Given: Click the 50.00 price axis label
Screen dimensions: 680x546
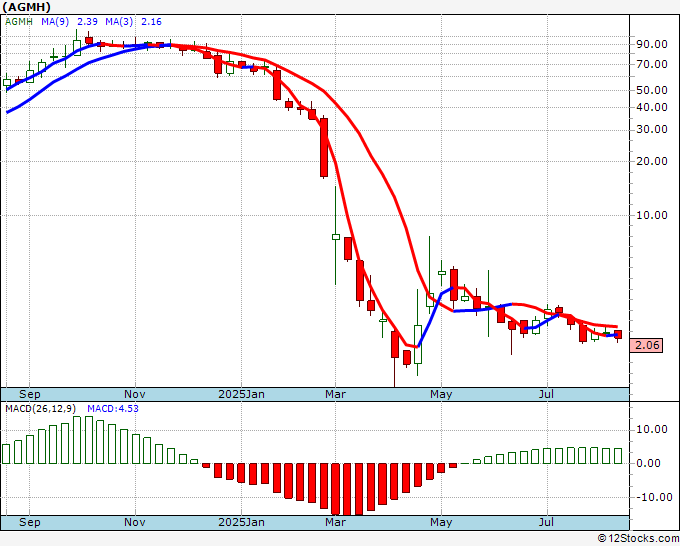Looking at the screenshot, I should pyautogui.click(x=651, y=90).
